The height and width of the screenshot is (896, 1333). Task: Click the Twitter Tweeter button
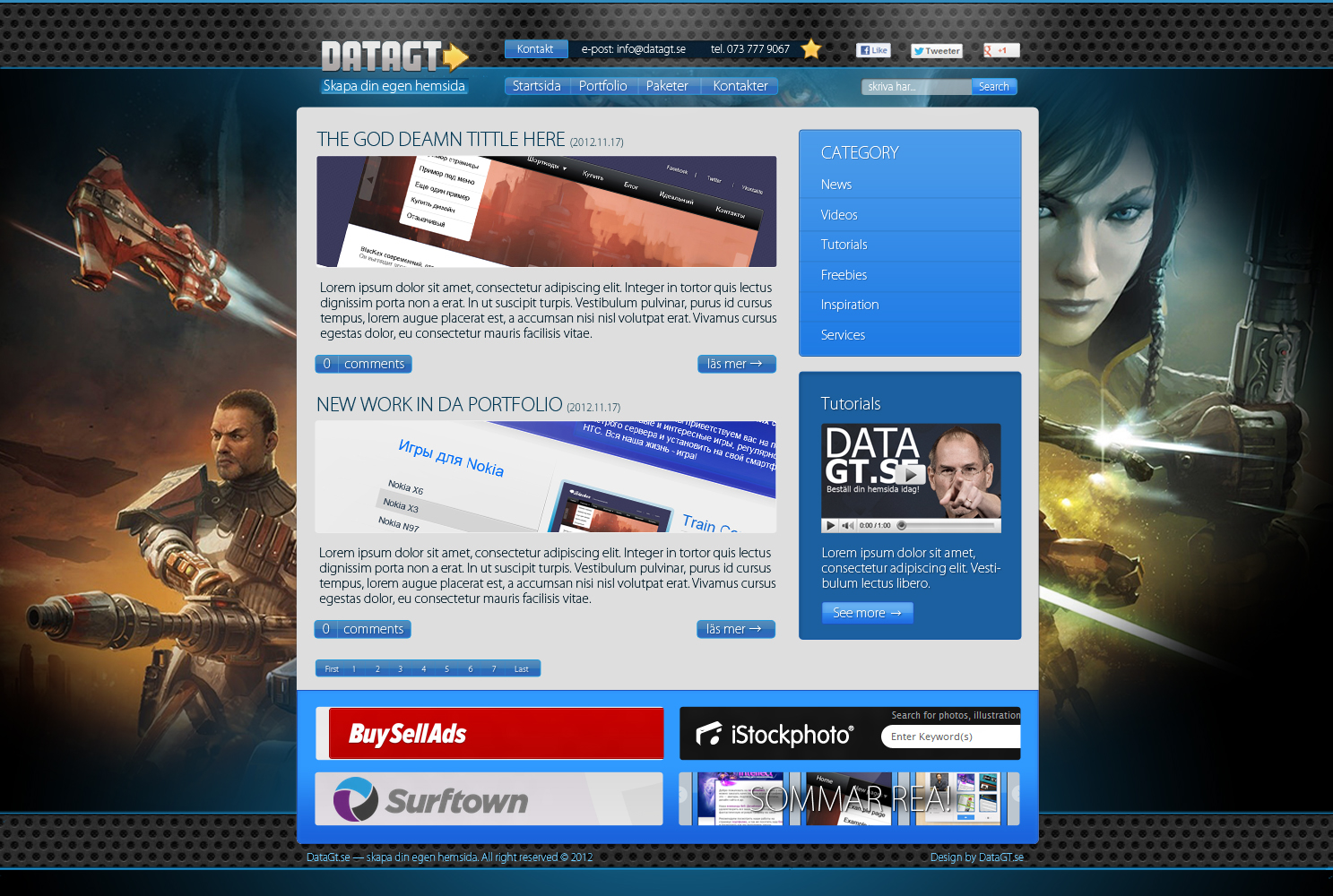pos(937,51)
